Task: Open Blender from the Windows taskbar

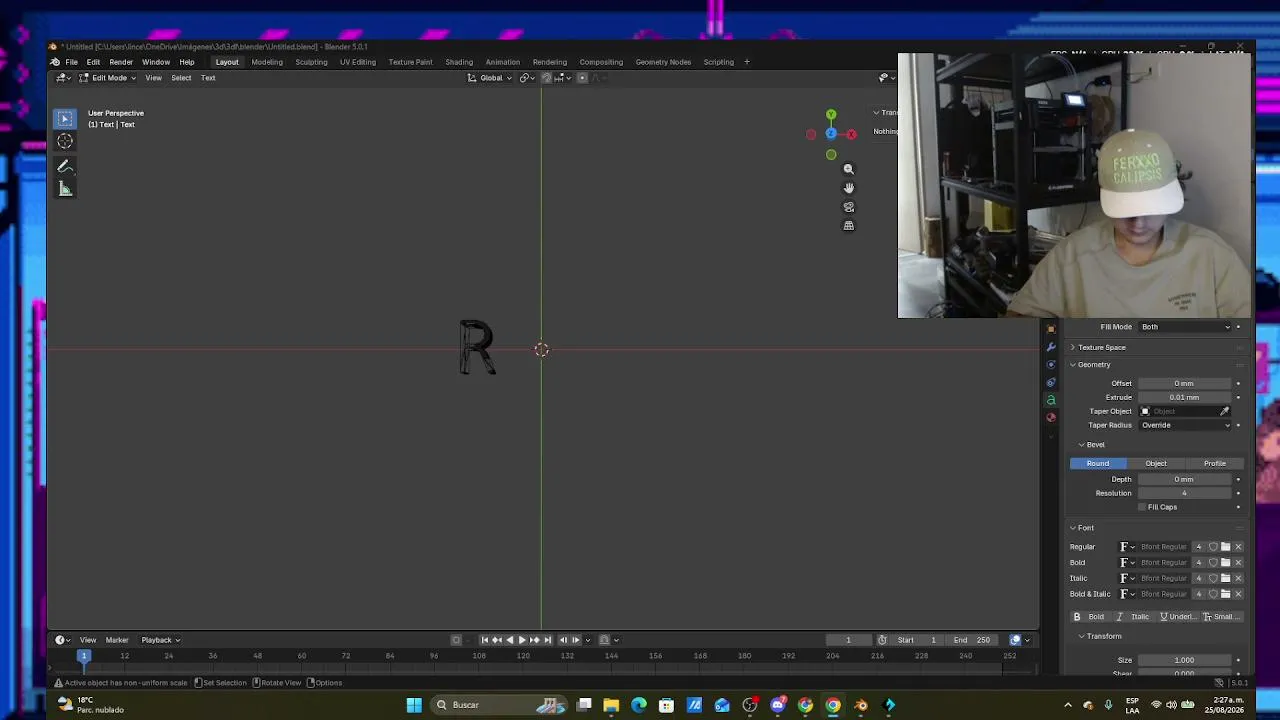Action: (861, 705)
